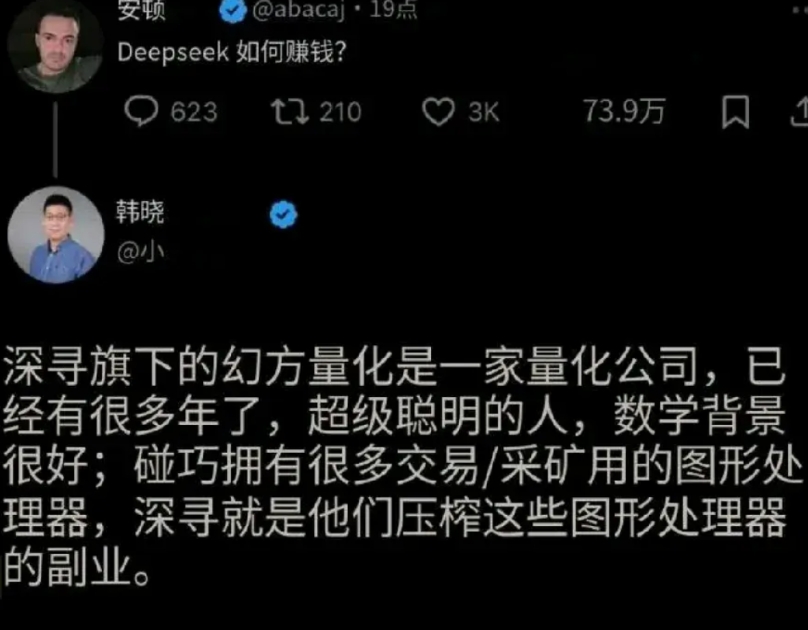Open 韩晓's profile picture

click(x=56, y=234)
